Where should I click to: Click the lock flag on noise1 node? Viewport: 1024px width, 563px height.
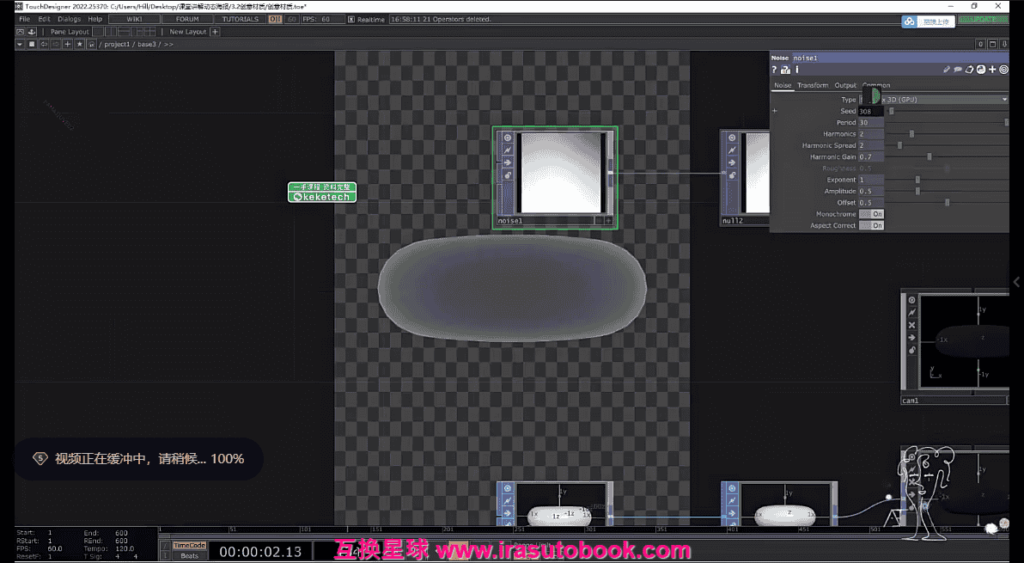pos(507,176)
